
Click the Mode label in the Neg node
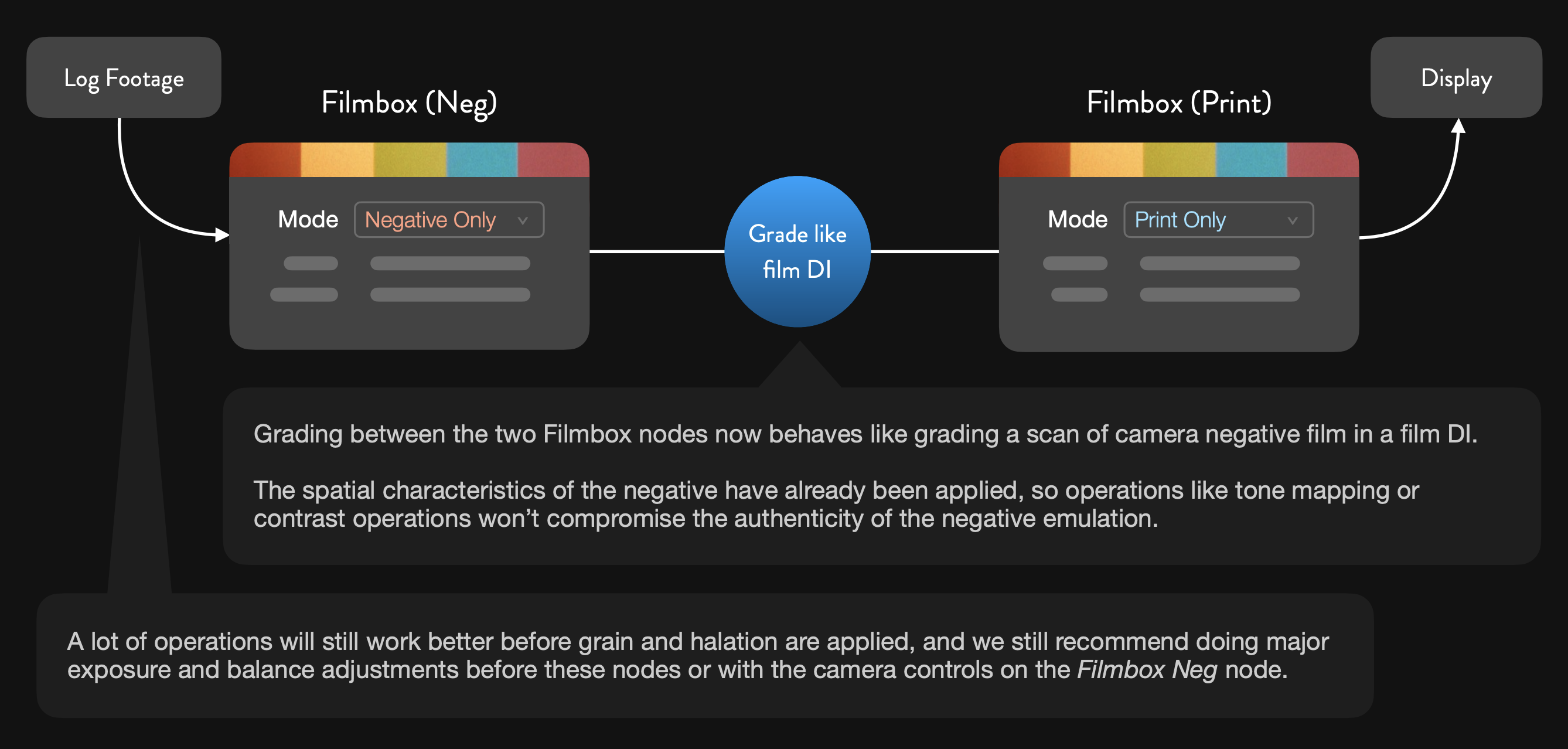coord(308,220)
